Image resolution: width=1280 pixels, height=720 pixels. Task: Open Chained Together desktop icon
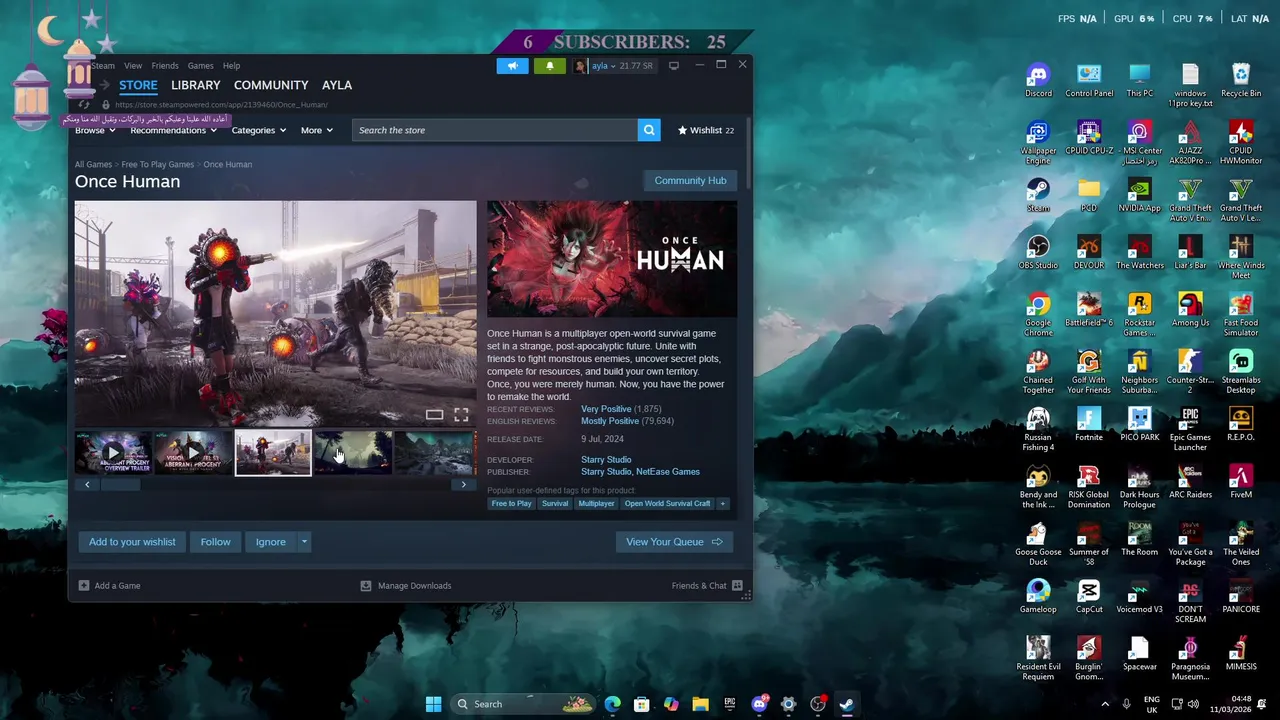tap(1038, 372)
